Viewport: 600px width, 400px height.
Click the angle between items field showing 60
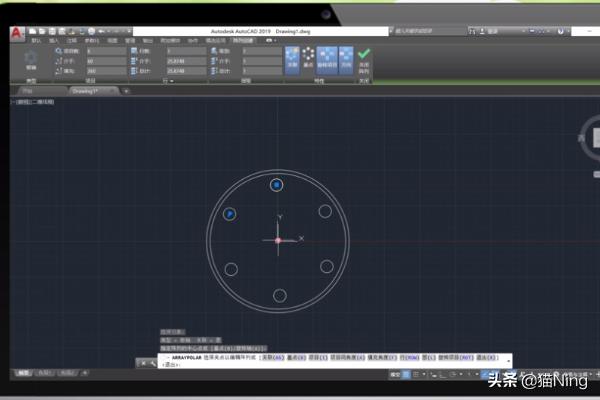coord(106,61)
